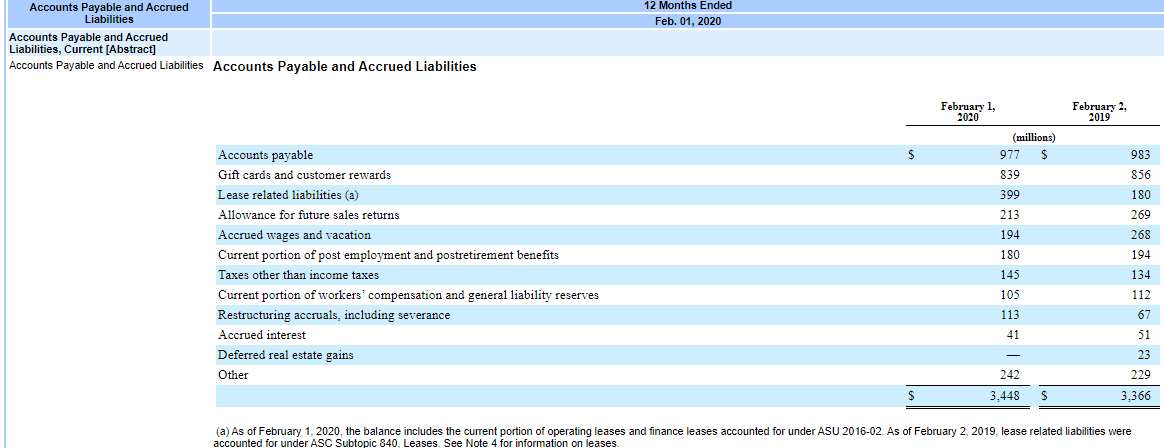This screenshot has height=448, width=1164.
Task: Click Accounts payable 2019 value 983
Action: tap(1141, 155)
